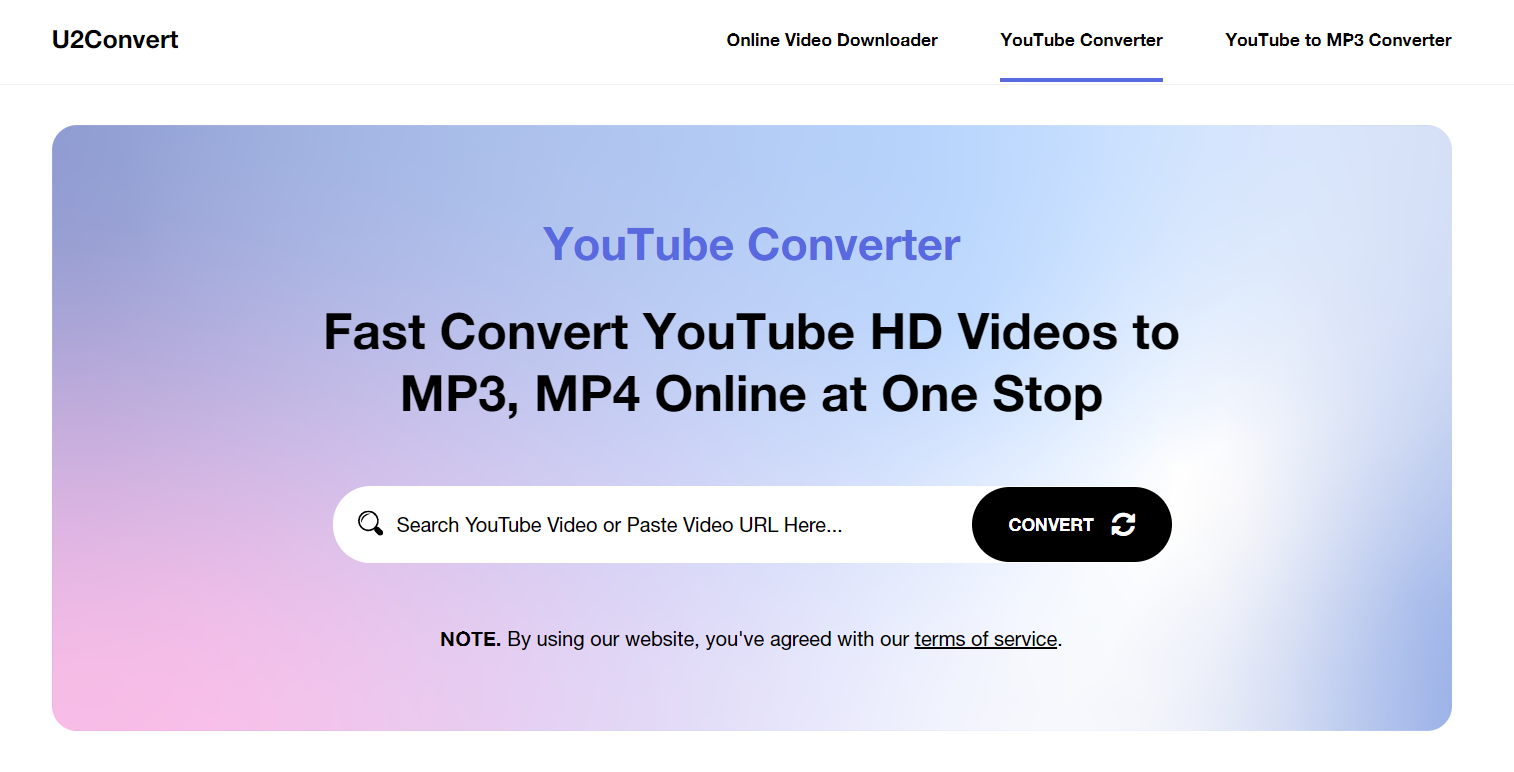This screenshot has width=1514, height=772.
Task: Focus the search bar to paste a URL
Action: point(650,523)
